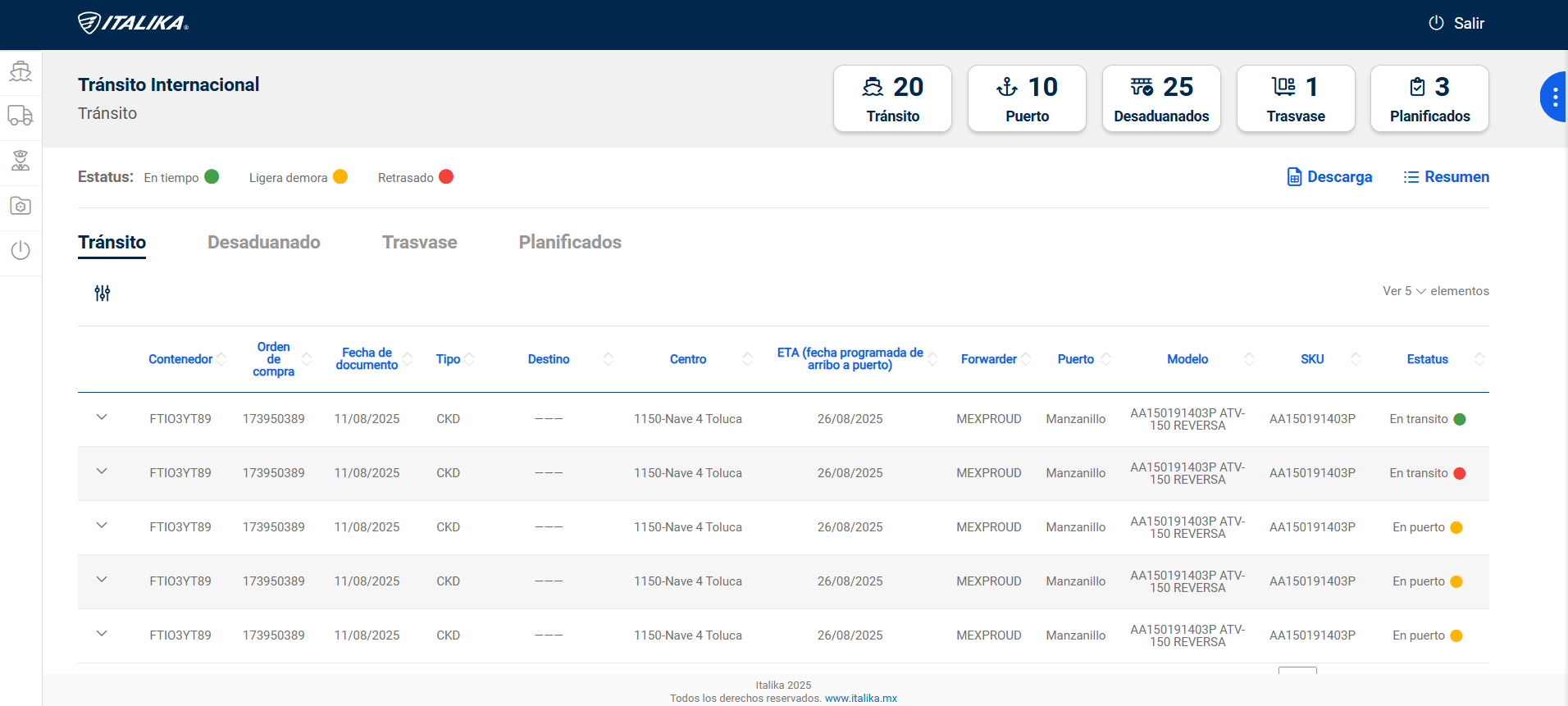
Task: Click the red Retrasado status dot
Action: 446,177
